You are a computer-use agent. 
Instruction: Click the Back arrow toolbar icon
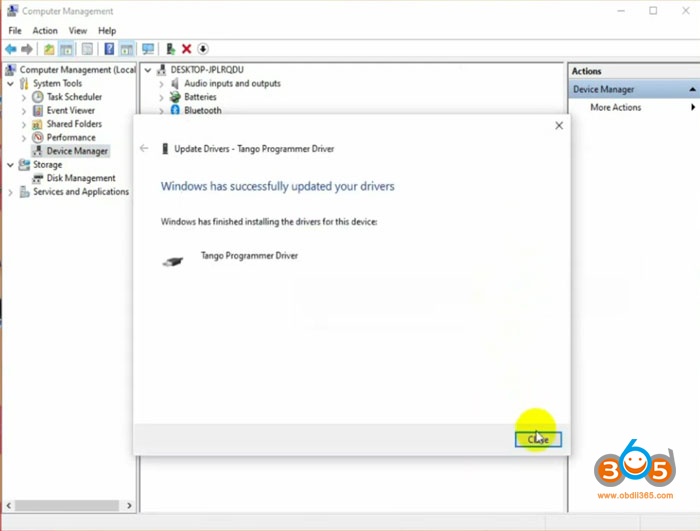click(11, 49)
